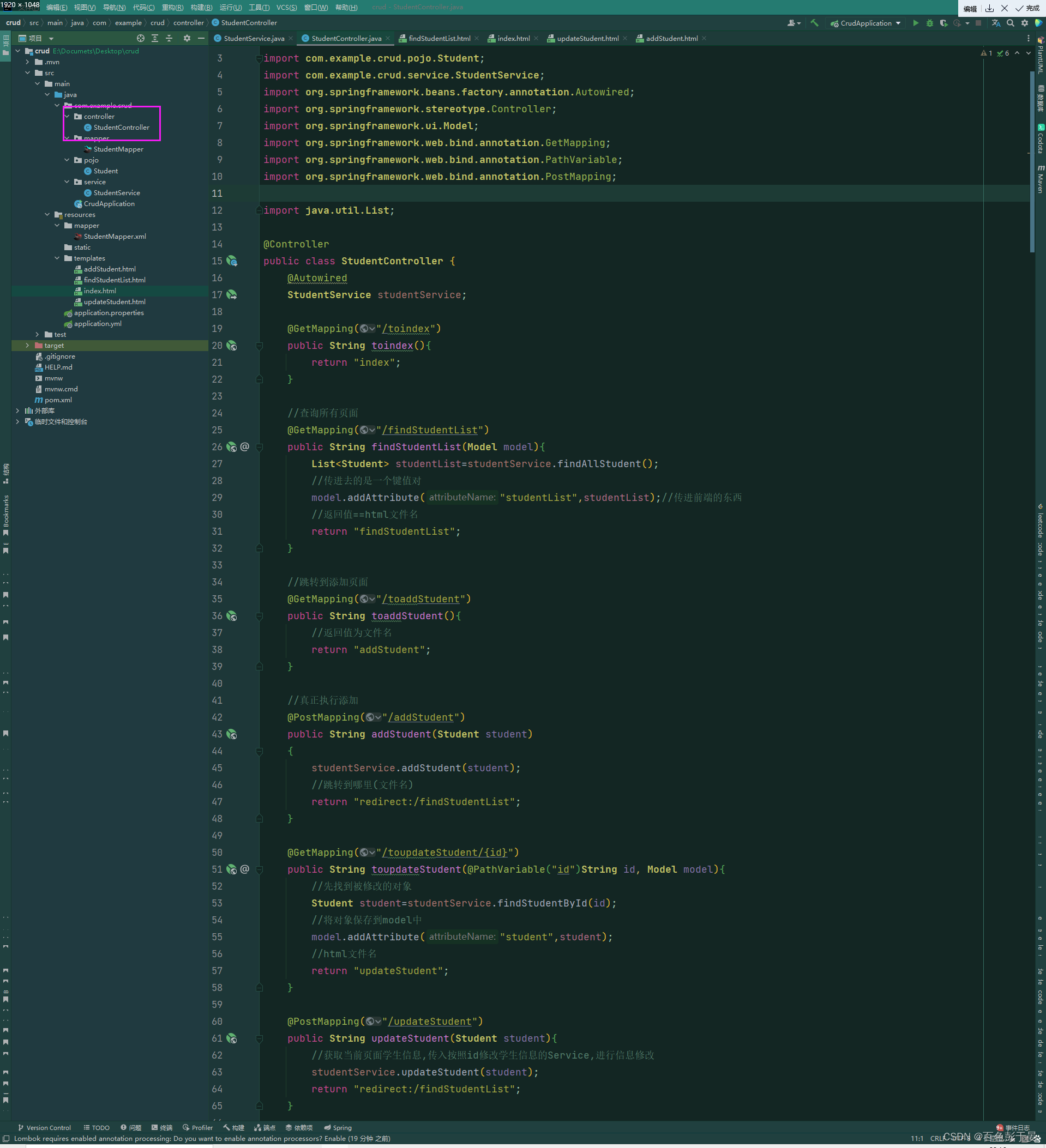Cancel the capture with the X icon
Viewport: 1046px width, 1148px height.
click(1005, 8)
